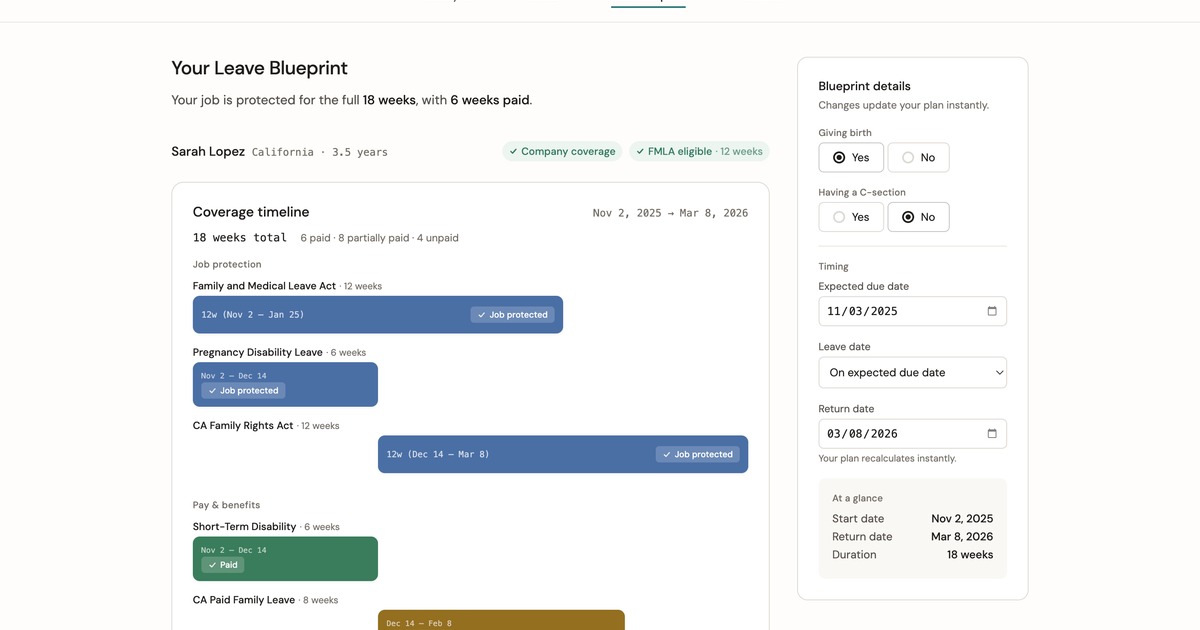
Task: Select No for Giving birth
Action: pos(918,157)
